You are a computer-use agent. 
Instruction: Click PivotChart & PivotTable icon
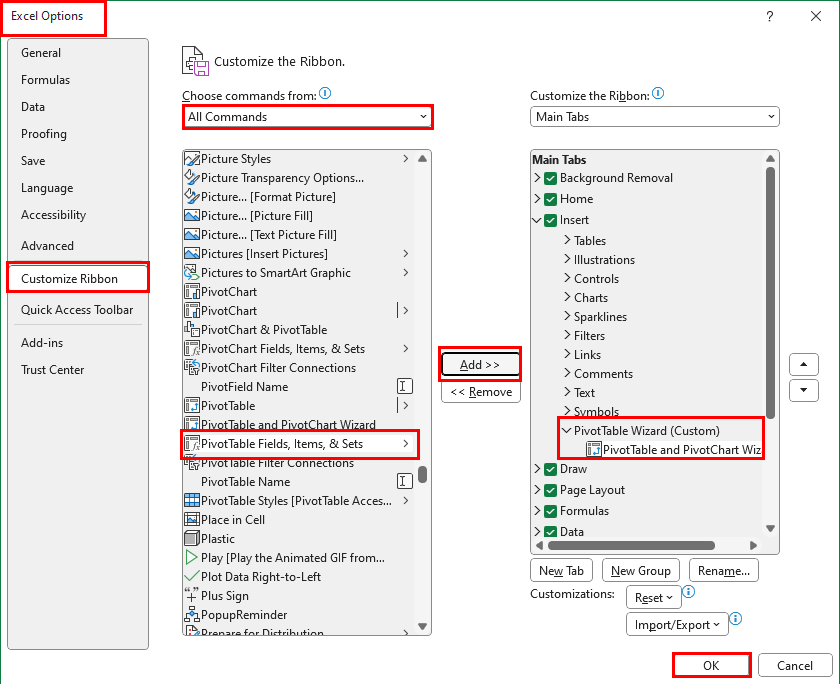192,330
